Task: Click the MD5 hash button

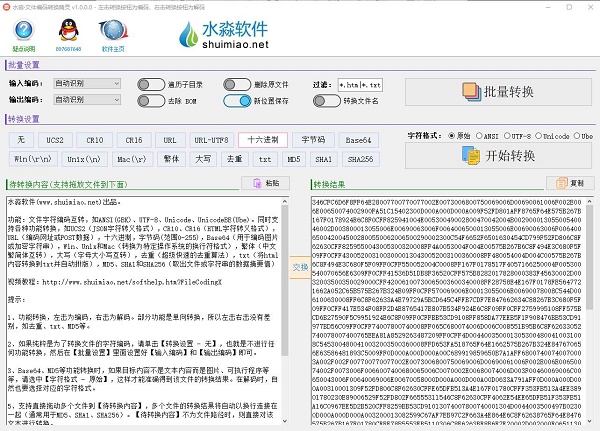Action: coord(294,158)
